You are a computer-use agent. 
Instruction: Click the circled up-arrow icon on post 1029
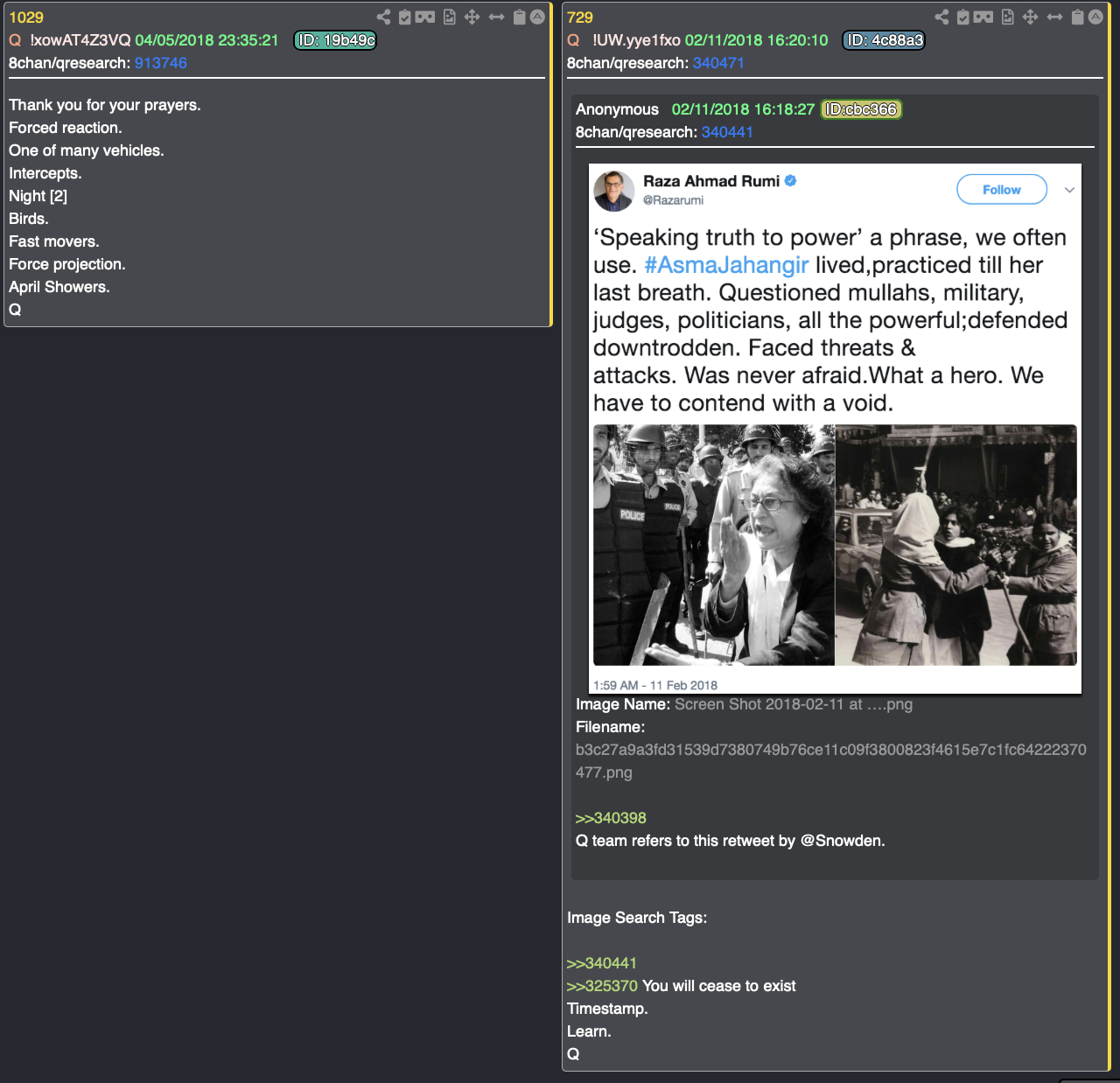pos(537,17)
